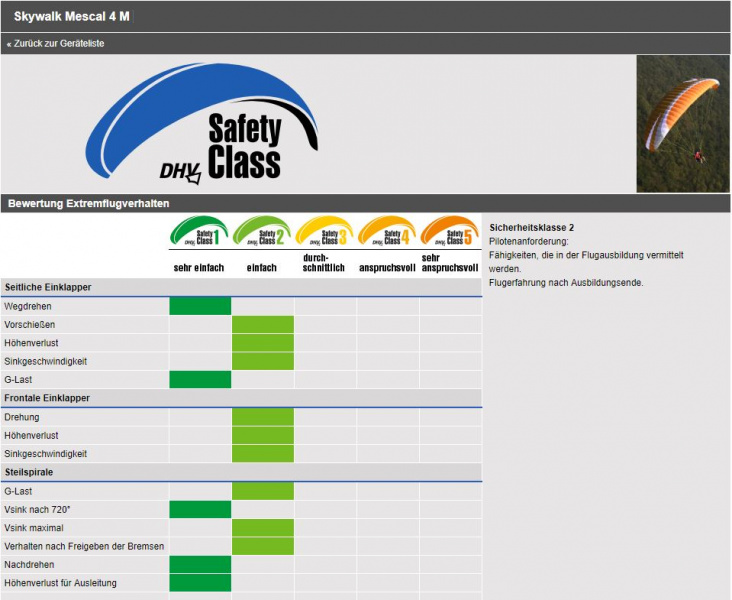Click the Skywalk Mescal 4 M title
The image size is (732, 600).
[71, 16]
